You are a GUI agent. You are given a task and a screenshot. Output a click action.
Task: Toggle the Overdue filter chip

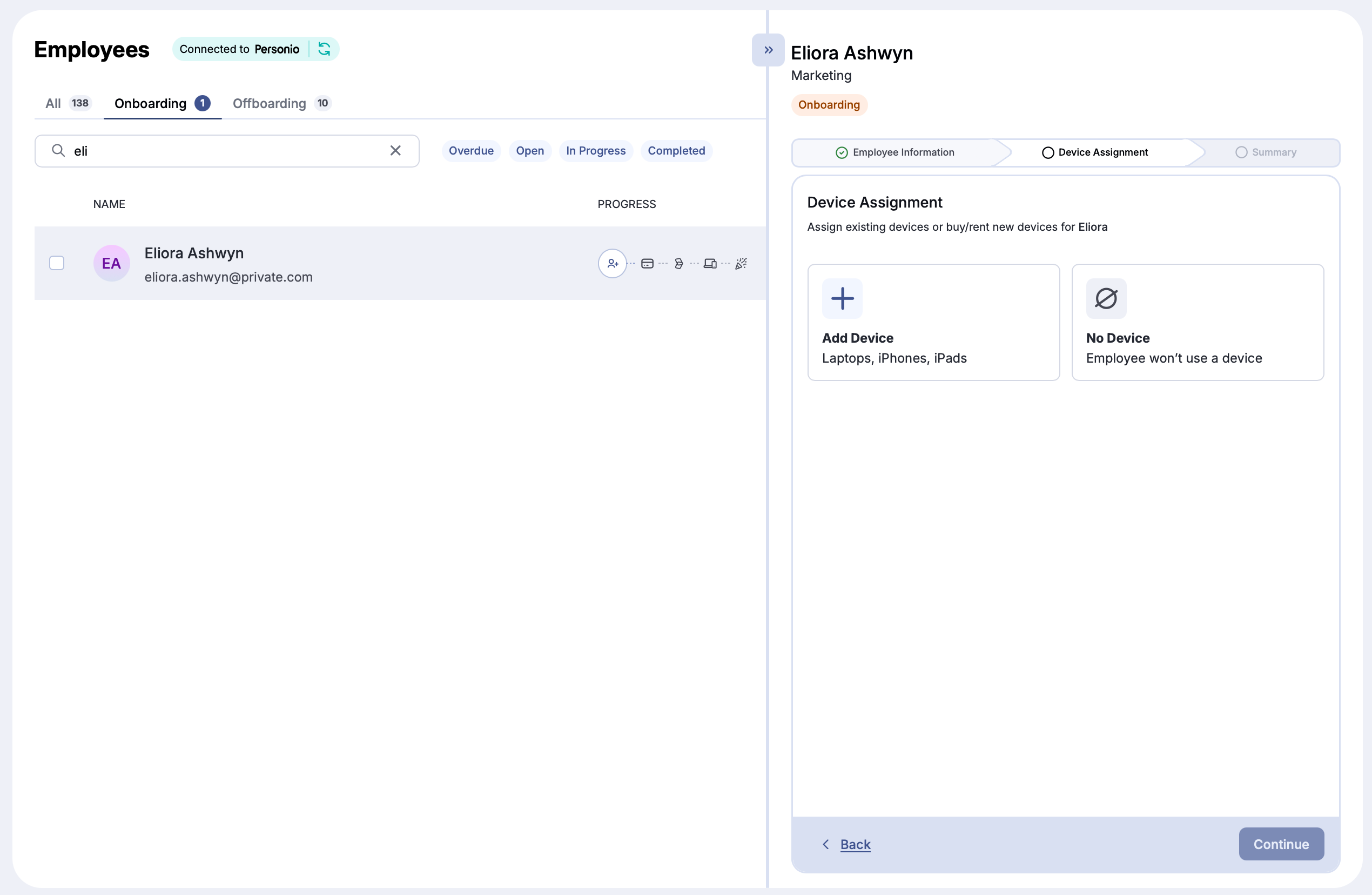click(x=471, y=150)
